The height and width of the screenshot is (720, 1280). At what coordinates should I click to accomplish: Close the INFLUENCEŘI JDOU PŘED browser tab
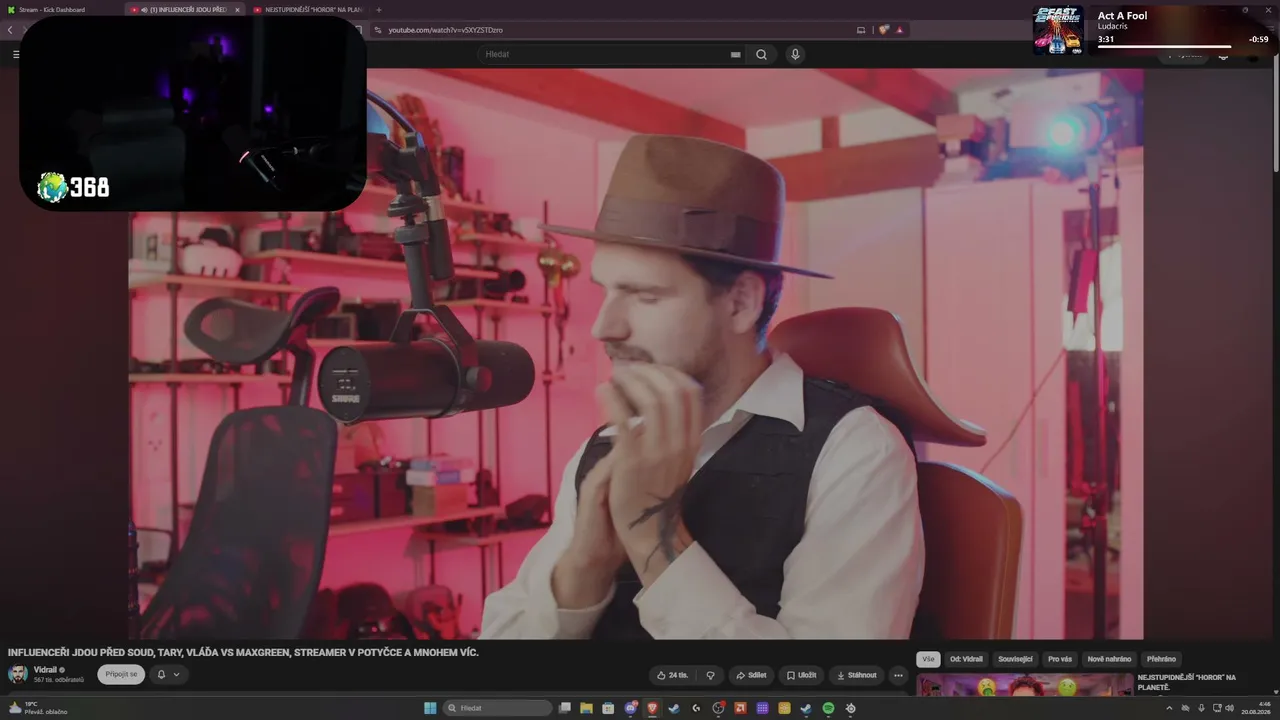tap(237, 10)
